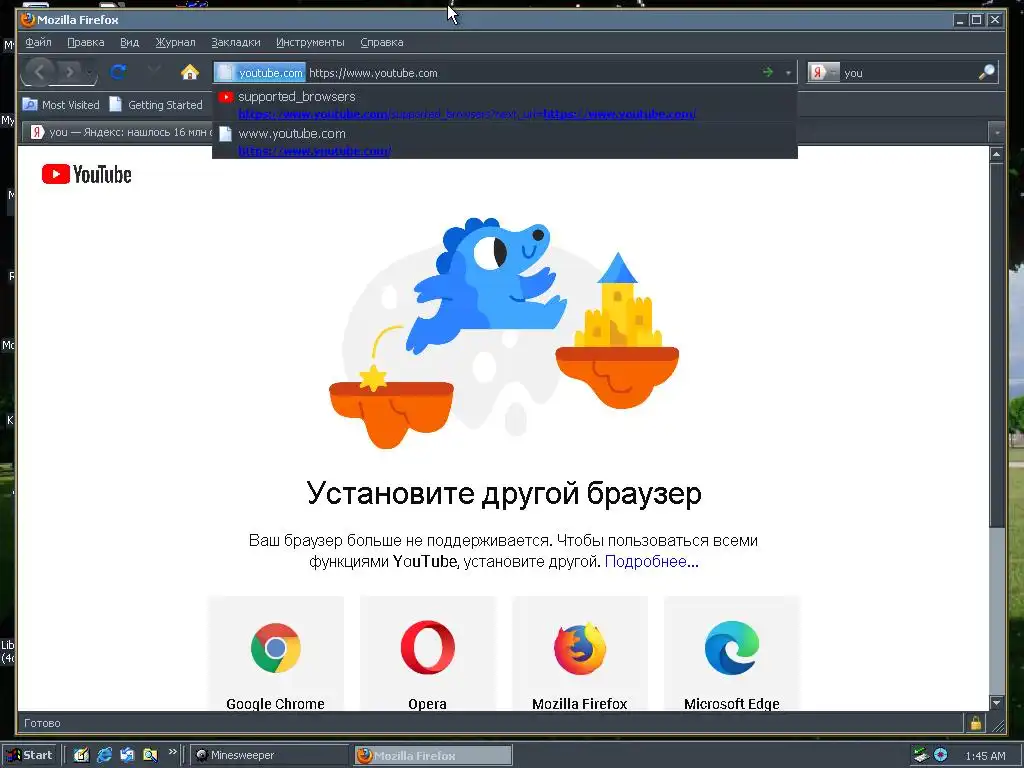Screen dimensions: 1024x768
Task: Choose the www.youtube.com autocomplete suggestion
Action: click(x=504, y=141)
